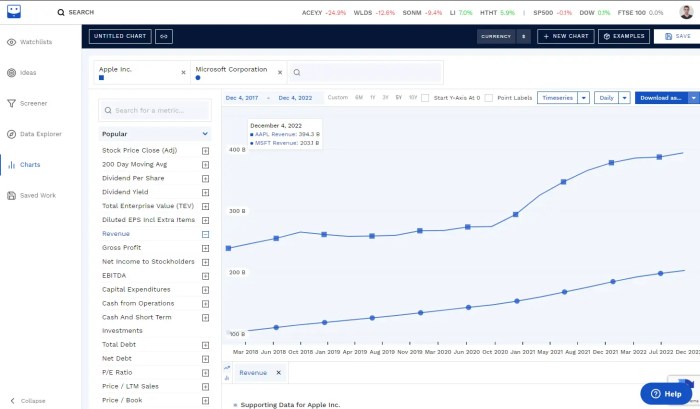Viewport: 700px width, 409px height.
Task: Open Saved Work disk icon
Action: [12, 196]
